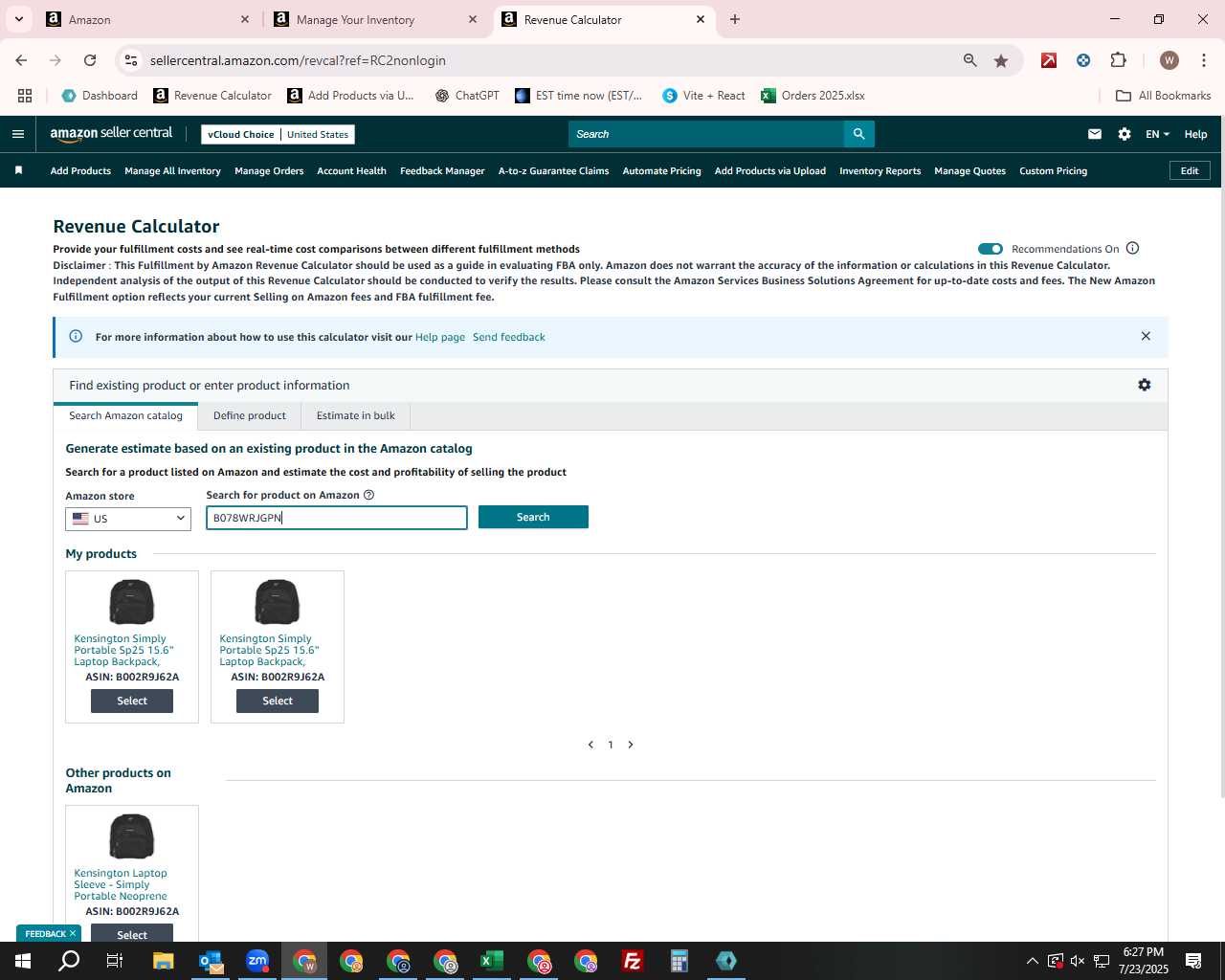Open File Explorer from the taskbar
Screen dimensions: 1225x980
click(x=163, y=961)
